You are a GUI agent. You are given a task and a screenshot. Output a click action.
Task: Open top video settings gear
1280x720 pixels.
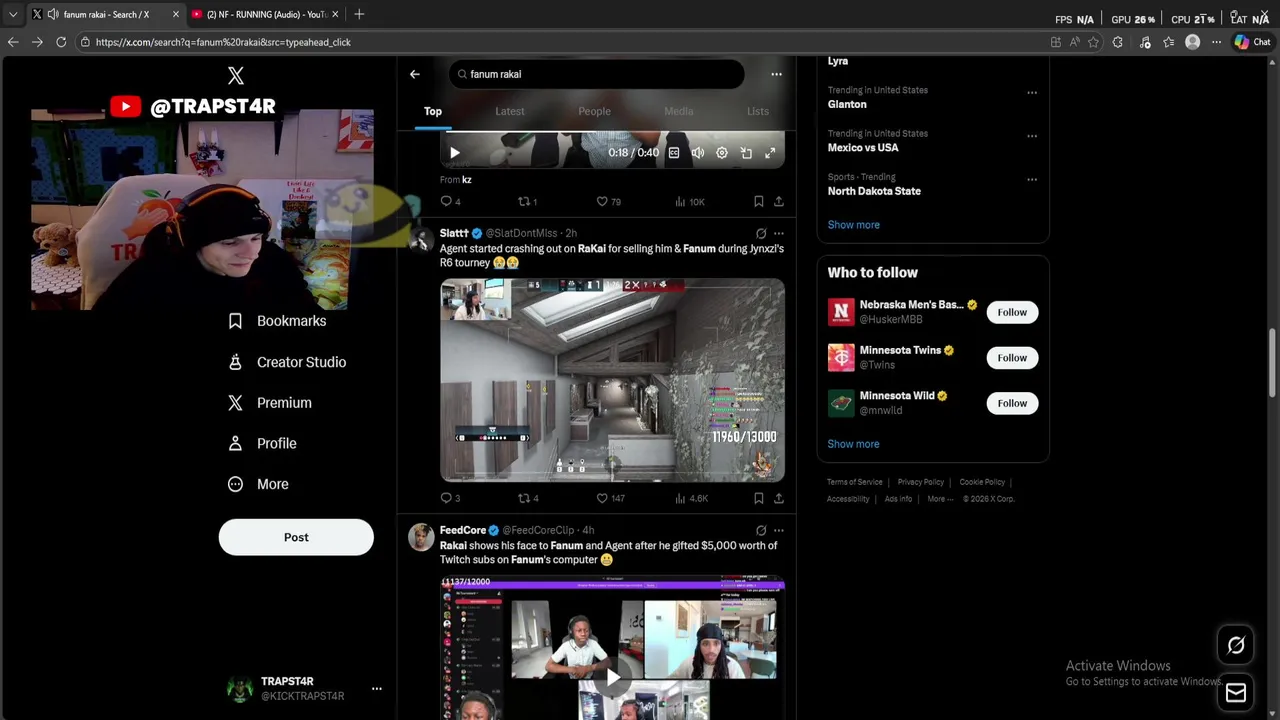tap(722, 153)
